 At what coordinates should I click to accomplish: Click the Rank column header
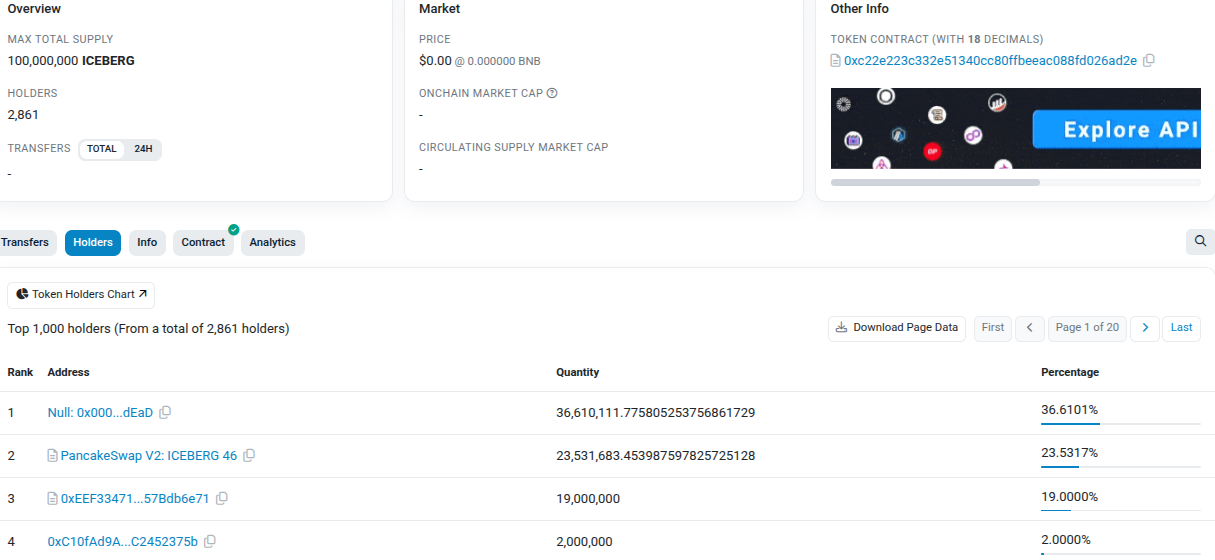click(x=20, y=372)
